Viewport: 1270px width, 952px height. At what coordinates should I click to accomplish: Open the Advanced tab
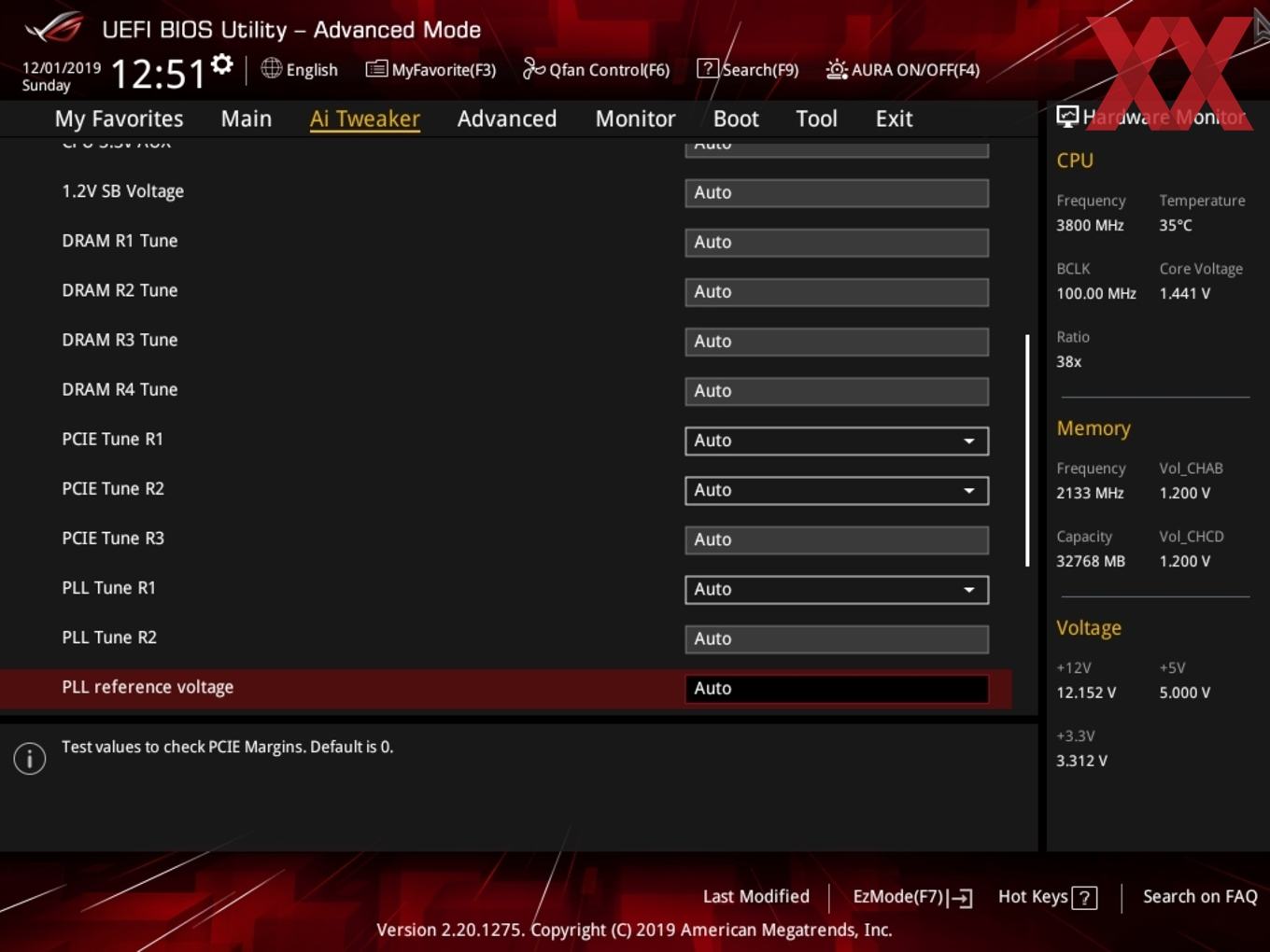click(507, 119)
